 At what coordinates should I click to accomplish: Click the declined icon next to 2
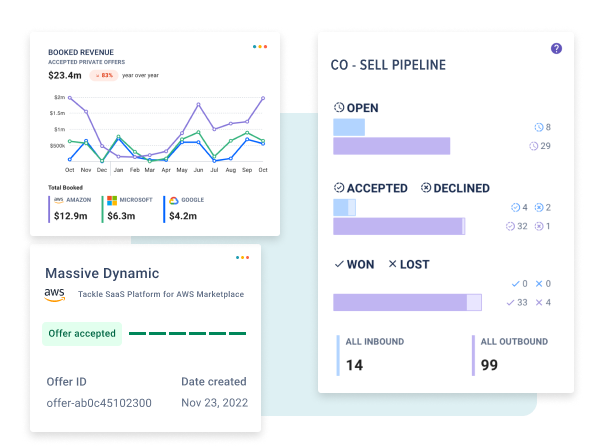click(x=539, y=207)
